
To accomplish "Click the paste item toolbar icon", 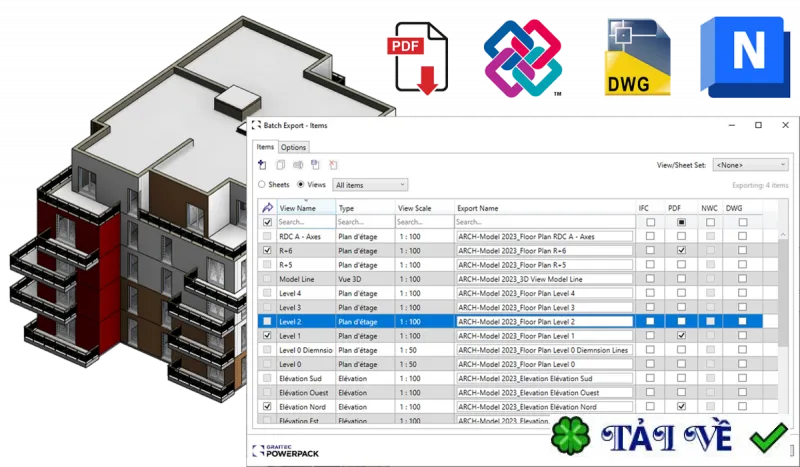I will [x=315, y=164].
